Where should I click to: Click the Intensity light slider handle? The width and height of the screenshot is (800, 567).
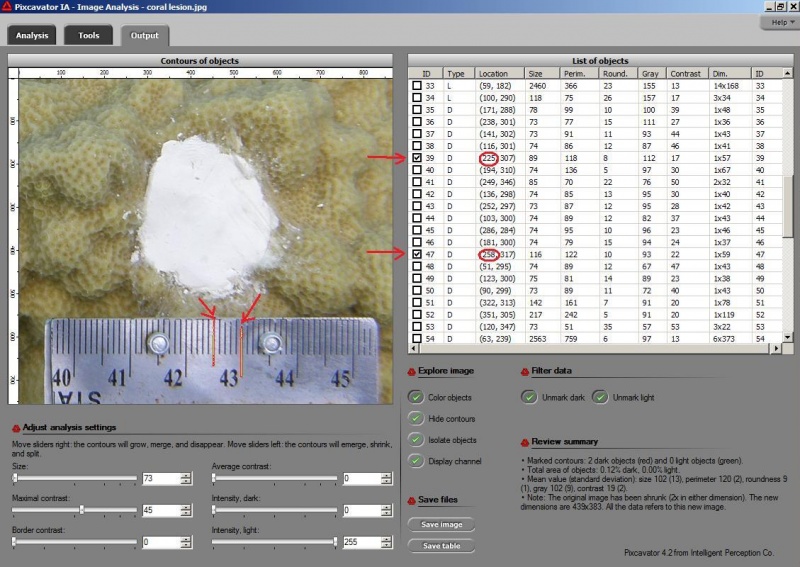point(335,541)
